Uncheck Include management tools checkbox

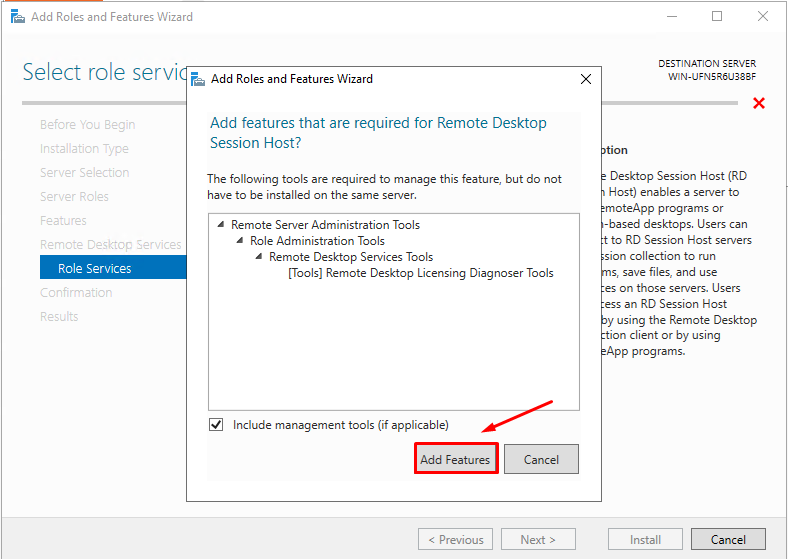[217, 425]
